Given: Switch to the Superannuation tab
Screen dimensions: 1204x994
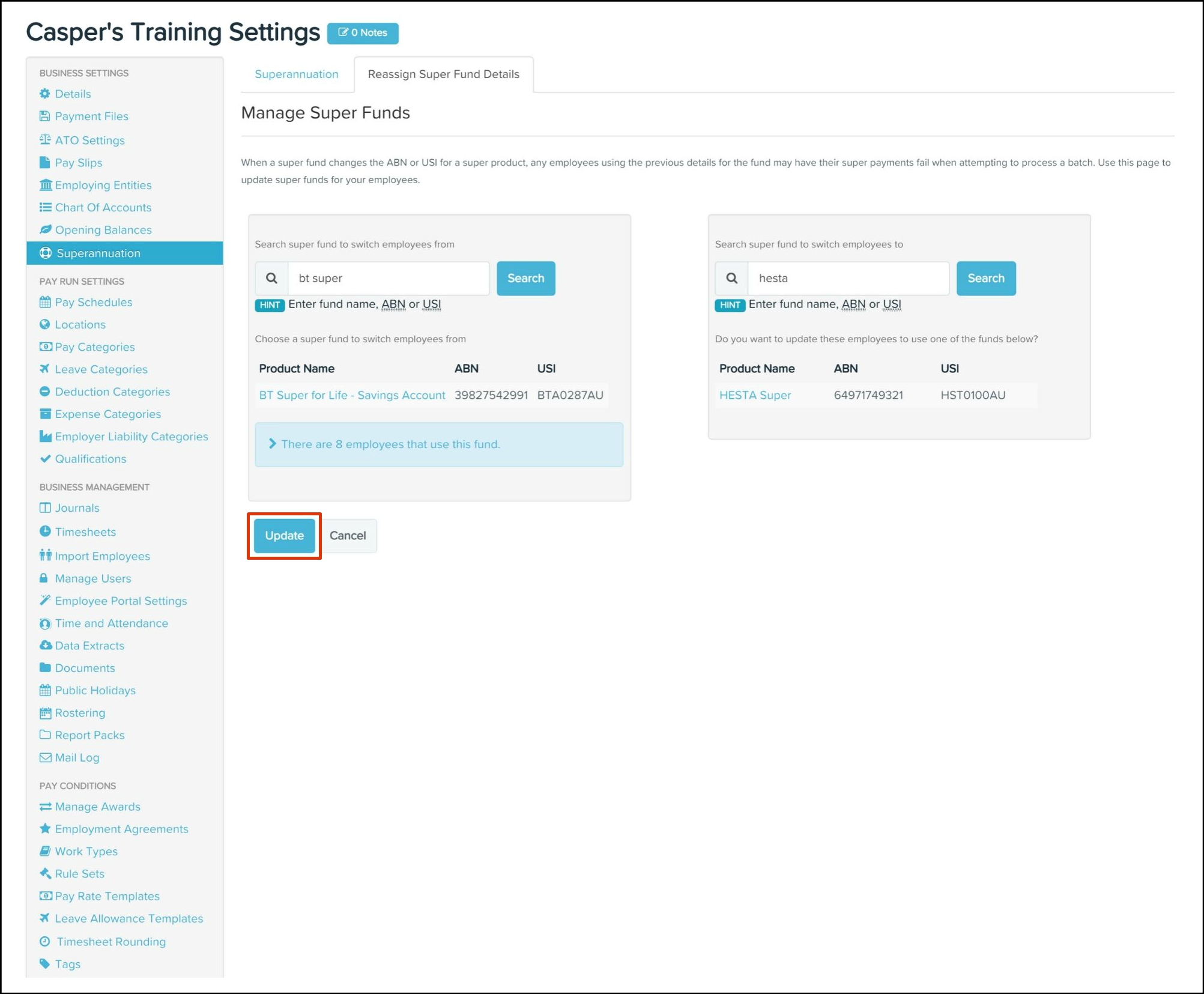Looking at the screenshot, I should coord(296,74).
